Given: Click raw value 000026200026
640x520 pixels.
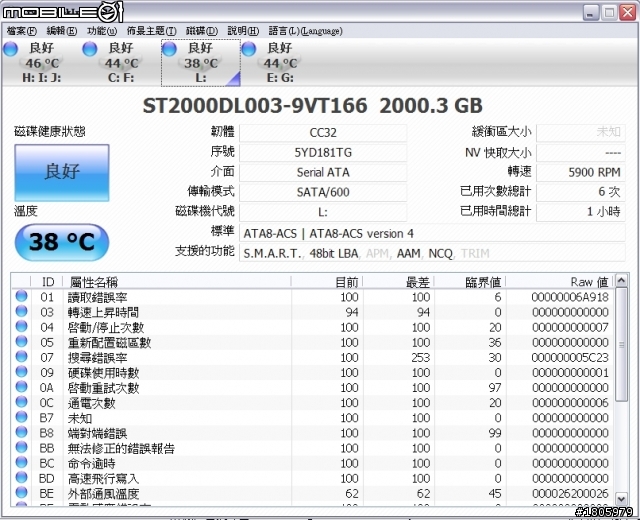Looking at the screenshot, I should click(x=570, y=493).
